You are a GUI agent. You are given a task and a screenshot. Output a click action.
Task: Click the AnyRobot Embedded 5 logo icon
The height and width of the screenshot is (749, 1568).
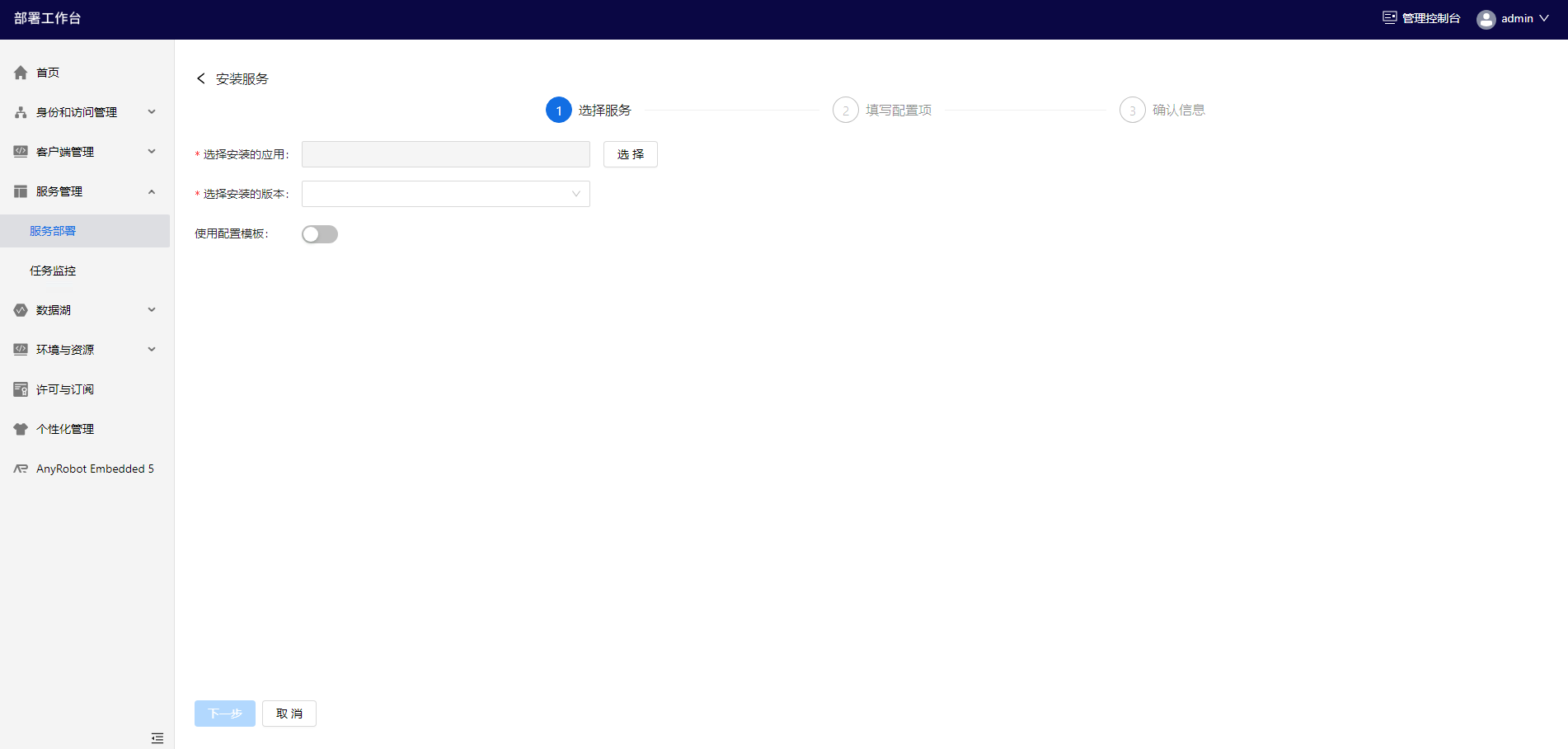21,469
